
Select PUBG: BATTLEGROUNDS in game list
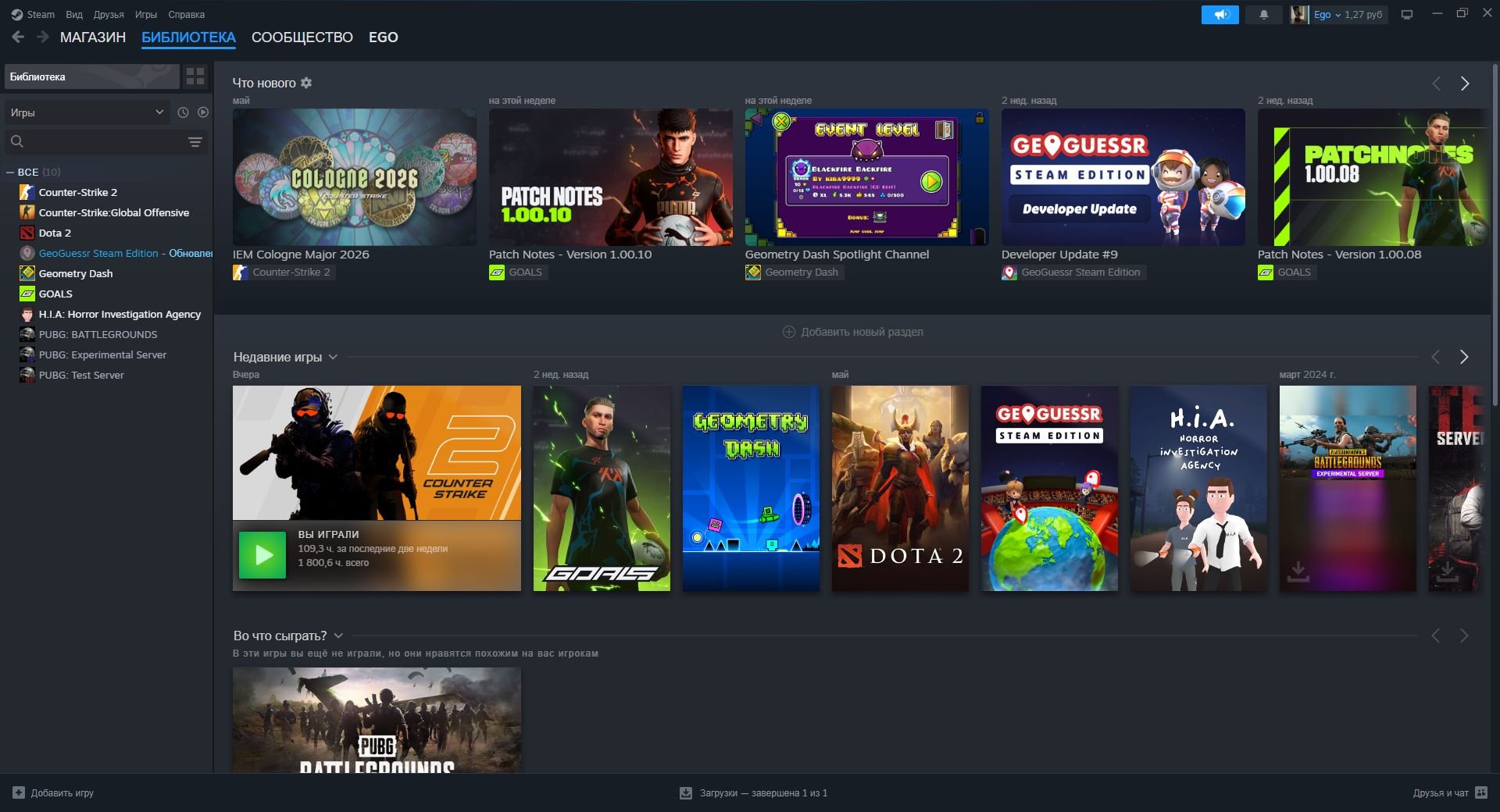[x=98, y=334]
